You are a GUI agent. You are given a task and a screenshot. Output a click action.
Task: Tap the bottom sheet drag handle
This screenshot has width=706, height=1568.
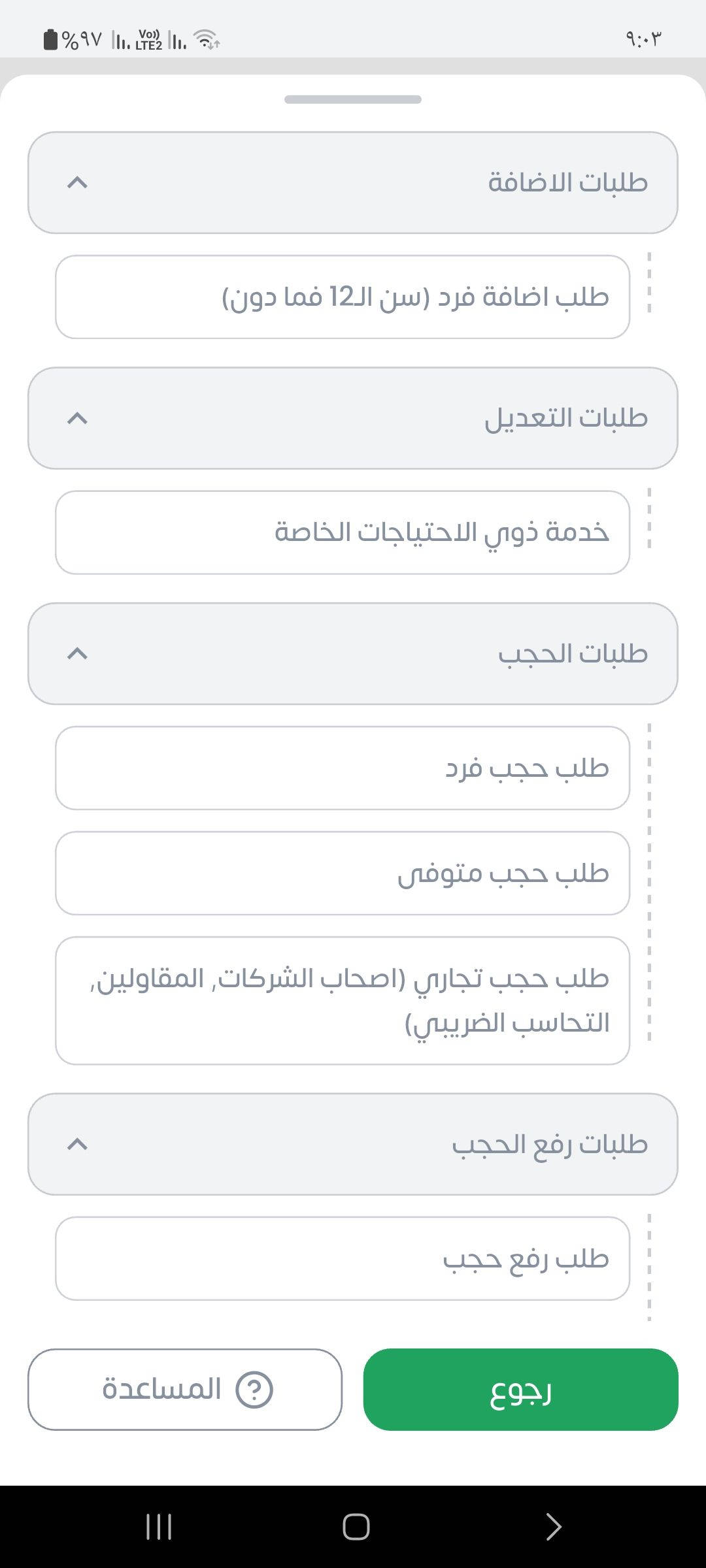point(353,99)
